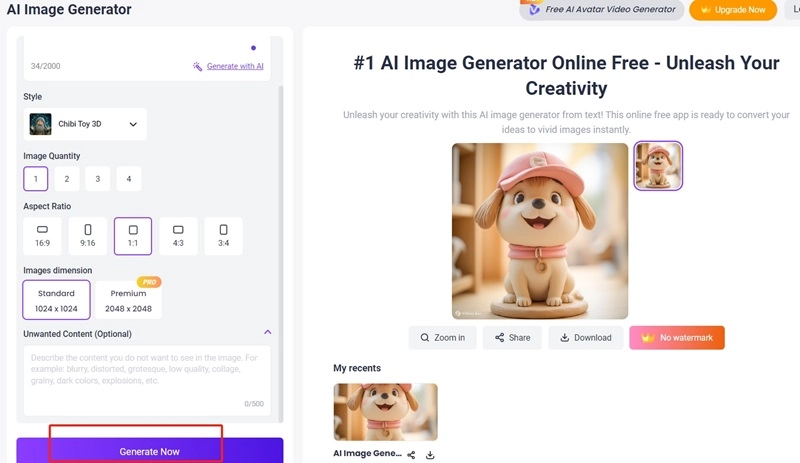Click the portrait icon in 3:4 option
The image size is (800, 463).
pyautogui.click(x=223, y=230)
